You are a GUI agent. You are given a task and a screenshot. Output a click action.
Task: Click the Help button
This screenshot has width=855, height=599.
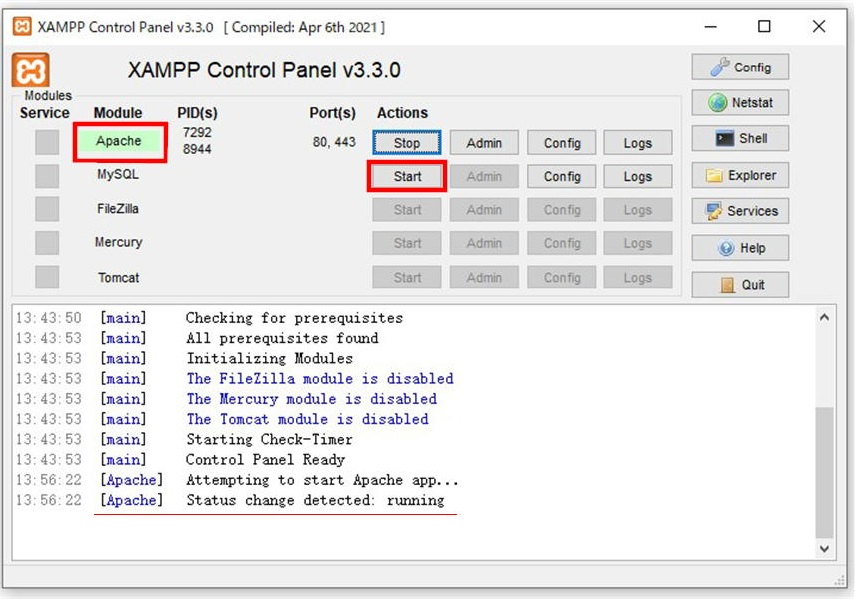click(x=740, y=248)
